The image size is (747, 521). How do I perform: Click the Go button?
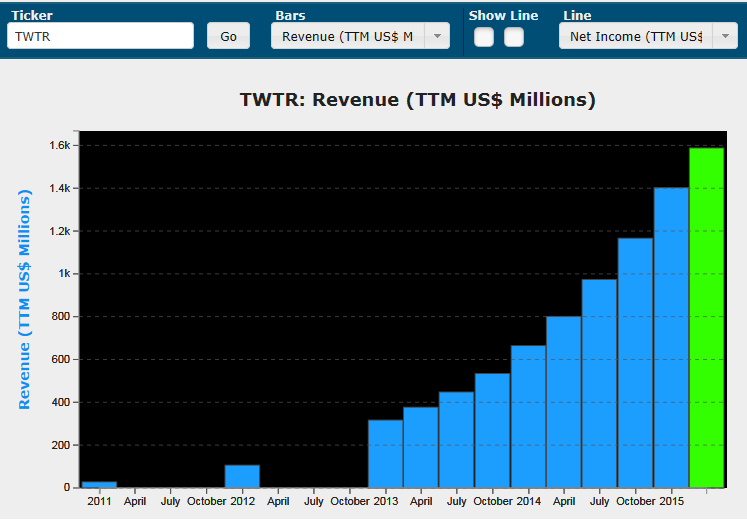(x=228, y=36)
